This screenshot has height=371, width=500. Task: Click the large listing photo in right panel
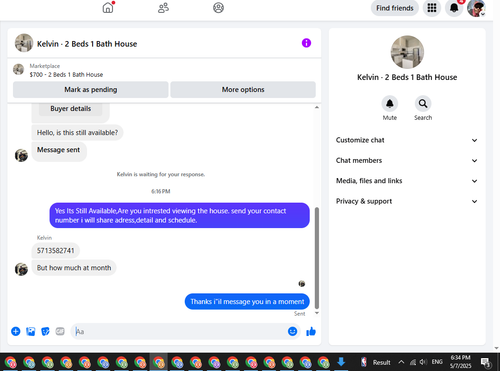click(x=407, y=52)
